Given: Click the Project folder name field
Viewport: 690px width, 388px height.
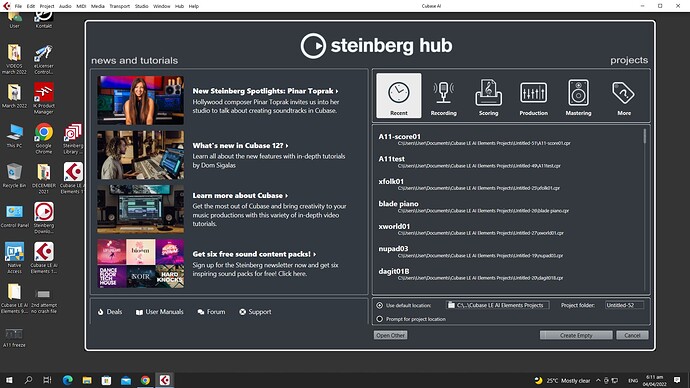Looking at the screenshot, I should [x=624, y=305].
